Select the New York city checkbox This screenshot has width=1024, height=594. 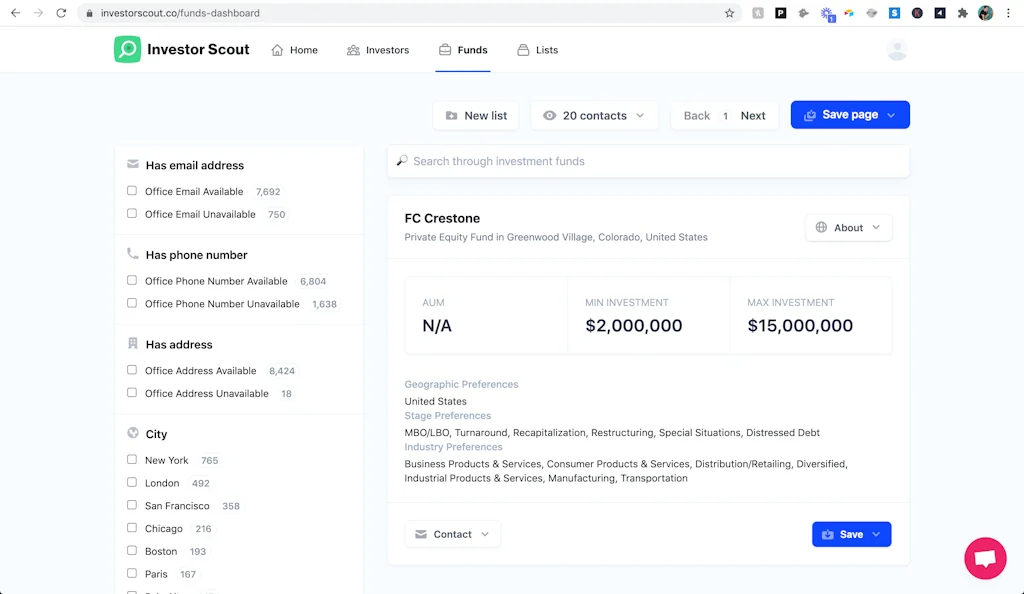point(131,460)
